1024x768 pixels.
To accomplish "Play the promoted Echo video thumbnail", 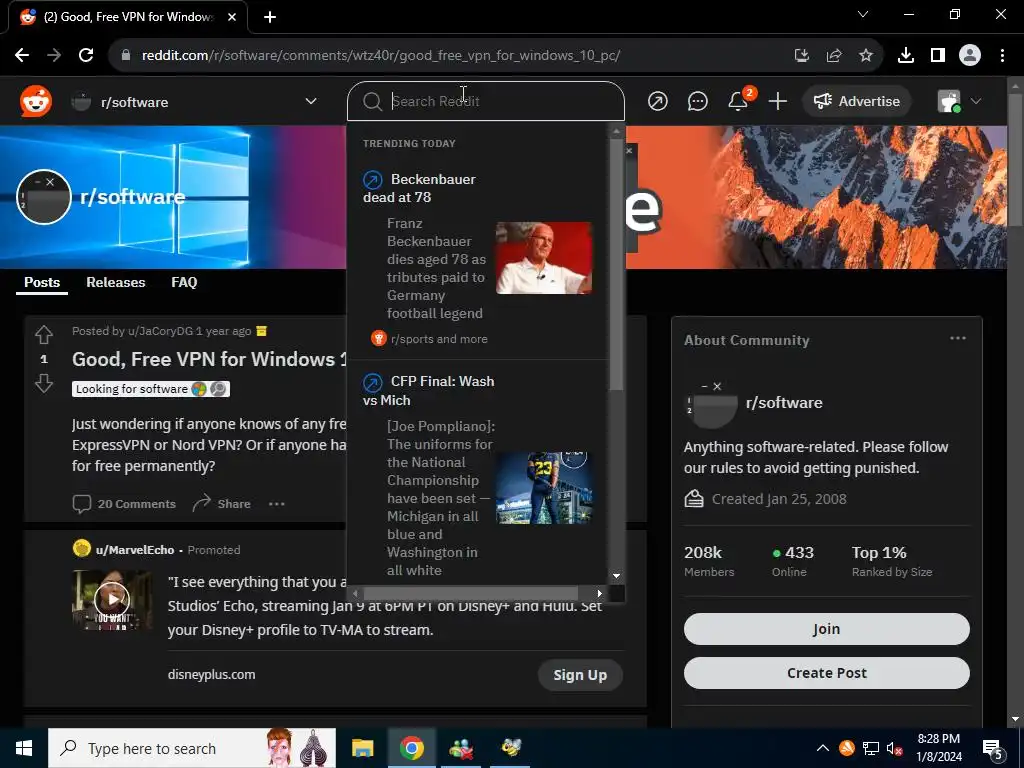I will [x=112, y=599].
